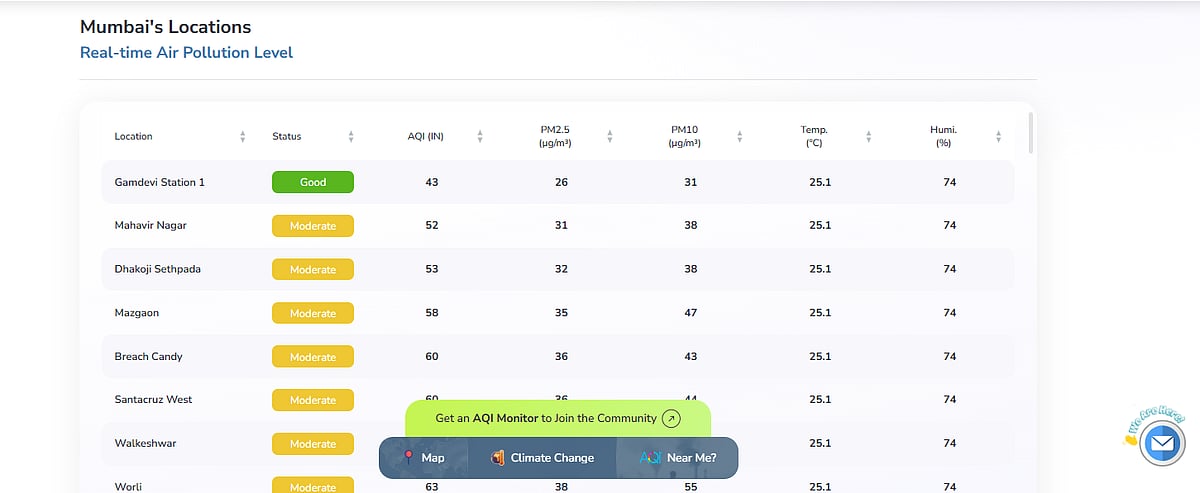The image size is (1200, 493).
Task: Click Moderate badge for Mahavir Nagar
Action: (313, 226)
